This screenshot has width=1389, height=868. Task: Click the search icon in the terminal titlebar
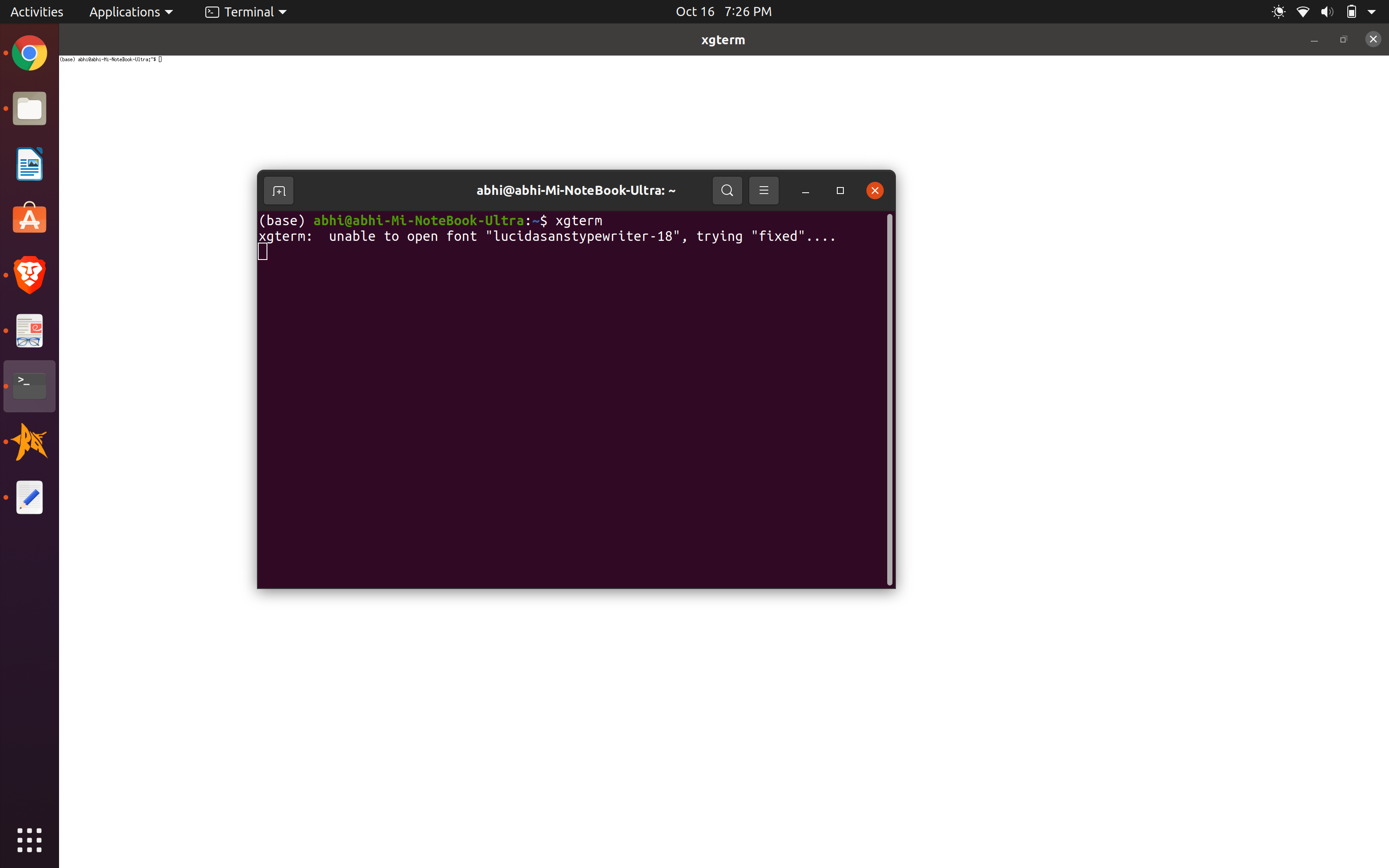pos(727,190)
